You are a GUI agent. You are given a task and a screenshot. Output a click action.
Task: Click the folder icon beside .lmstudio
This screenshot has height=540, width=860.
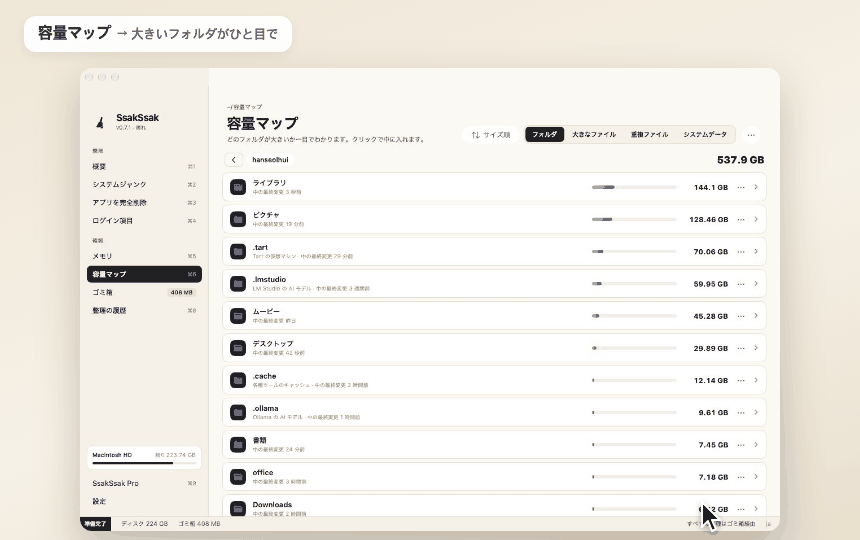tap(238, 284)
